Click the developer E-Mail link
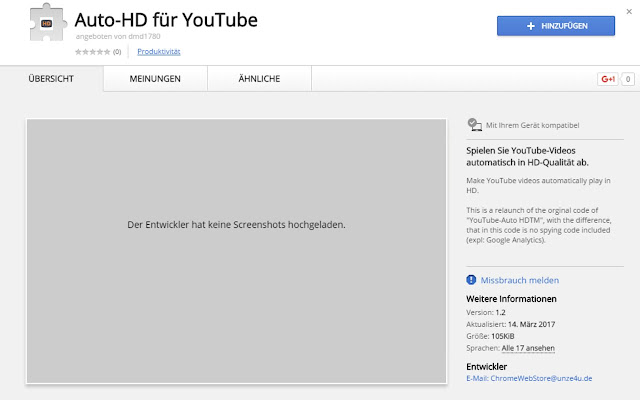The width and height of the screenshot is (640, 400). tap(529, 378)
